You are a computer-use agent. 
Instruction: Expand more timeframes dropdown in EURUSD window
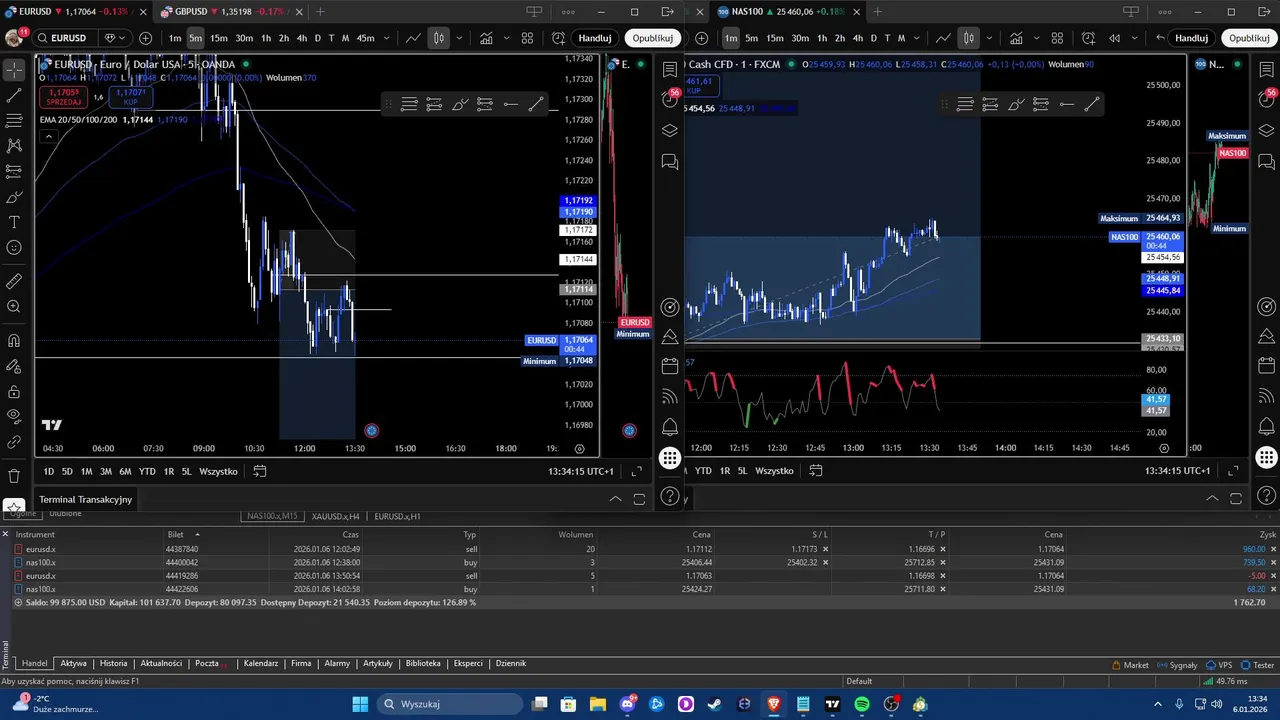pos(386,38)
